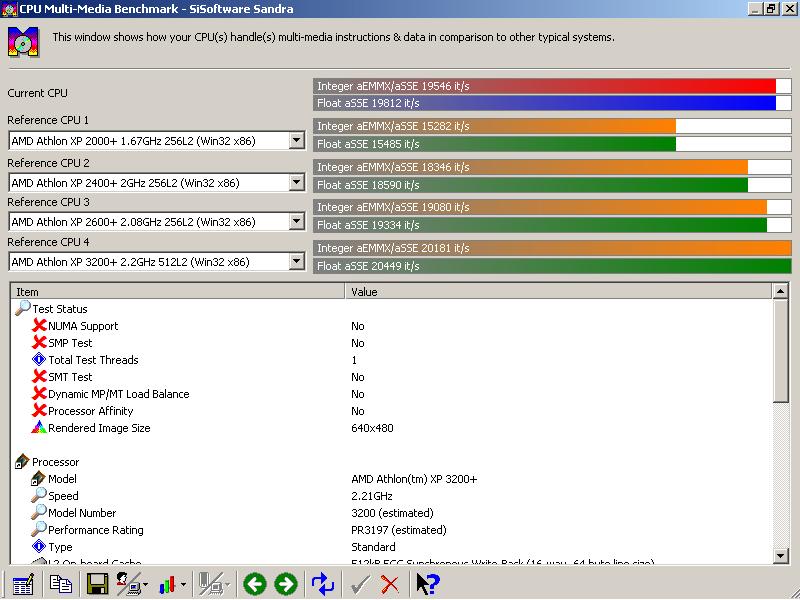This screenshot has width=800, height=600.
Task: Click the red X cancel icon
Action: coord(390,584)
